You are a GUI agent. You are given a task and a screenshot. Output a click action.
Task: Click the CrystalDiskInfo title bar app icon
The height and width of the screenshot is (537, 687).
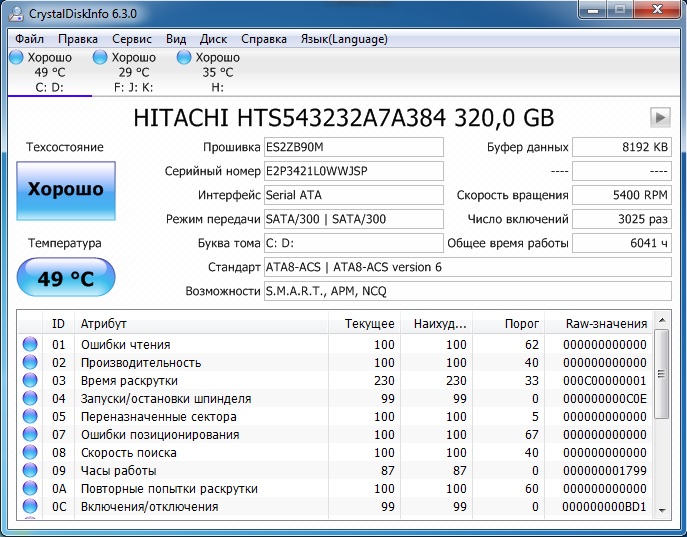click(16, 14)
